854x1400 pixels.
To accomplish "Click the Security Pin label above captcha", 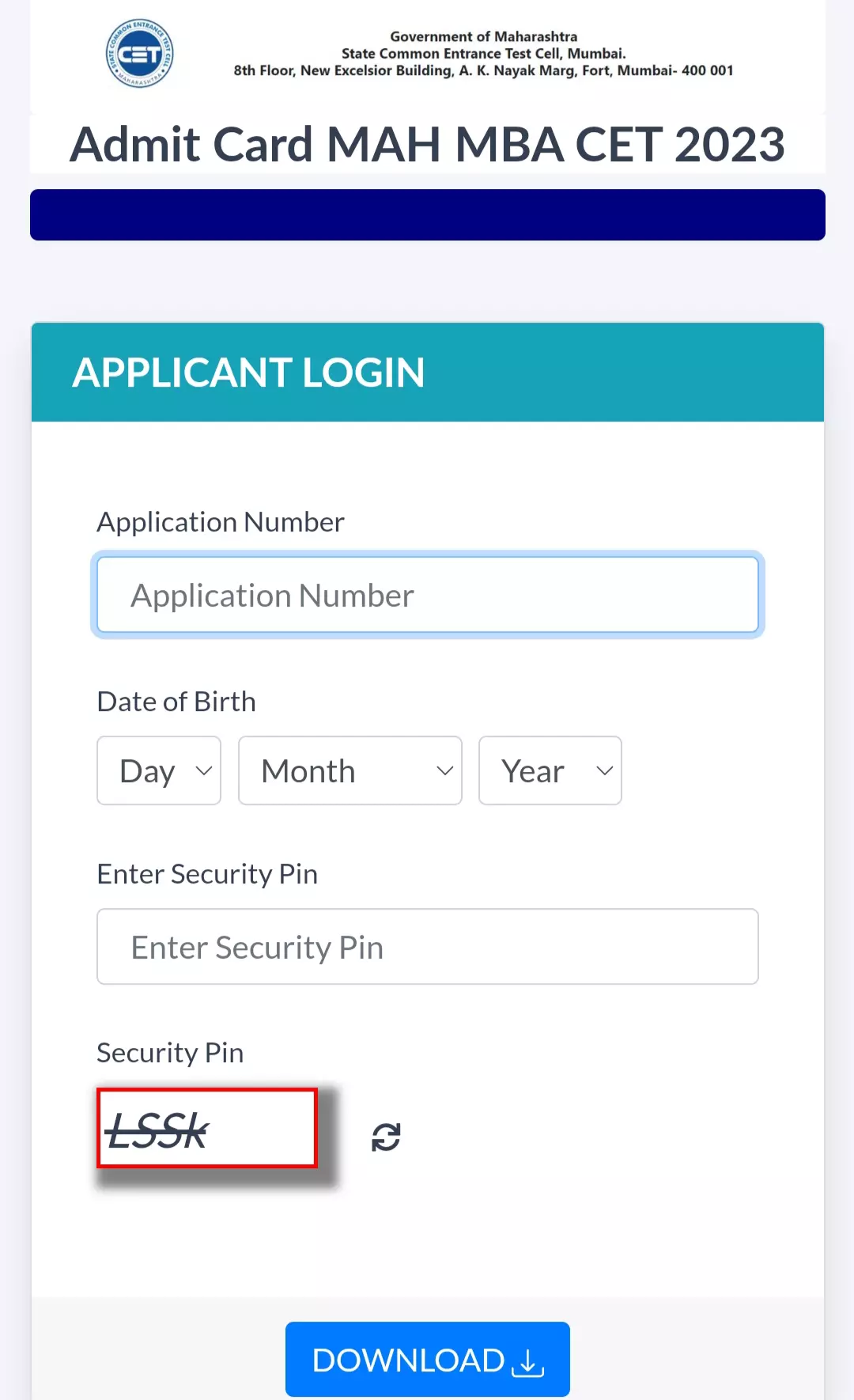I will point(170,1053).
